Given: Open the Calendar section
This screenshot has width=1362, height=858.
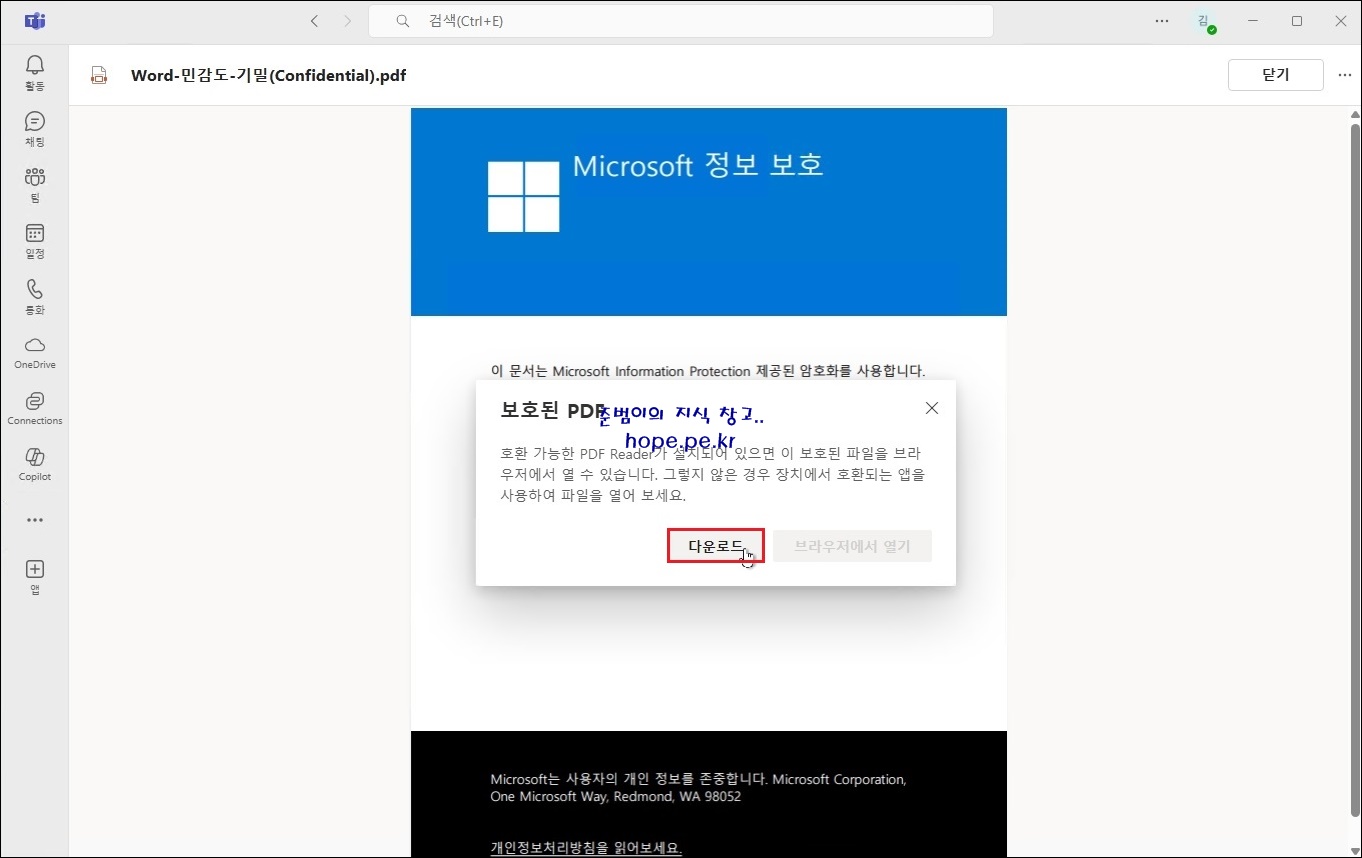Looking at the screenshot, I should click(x=35, y=241).
